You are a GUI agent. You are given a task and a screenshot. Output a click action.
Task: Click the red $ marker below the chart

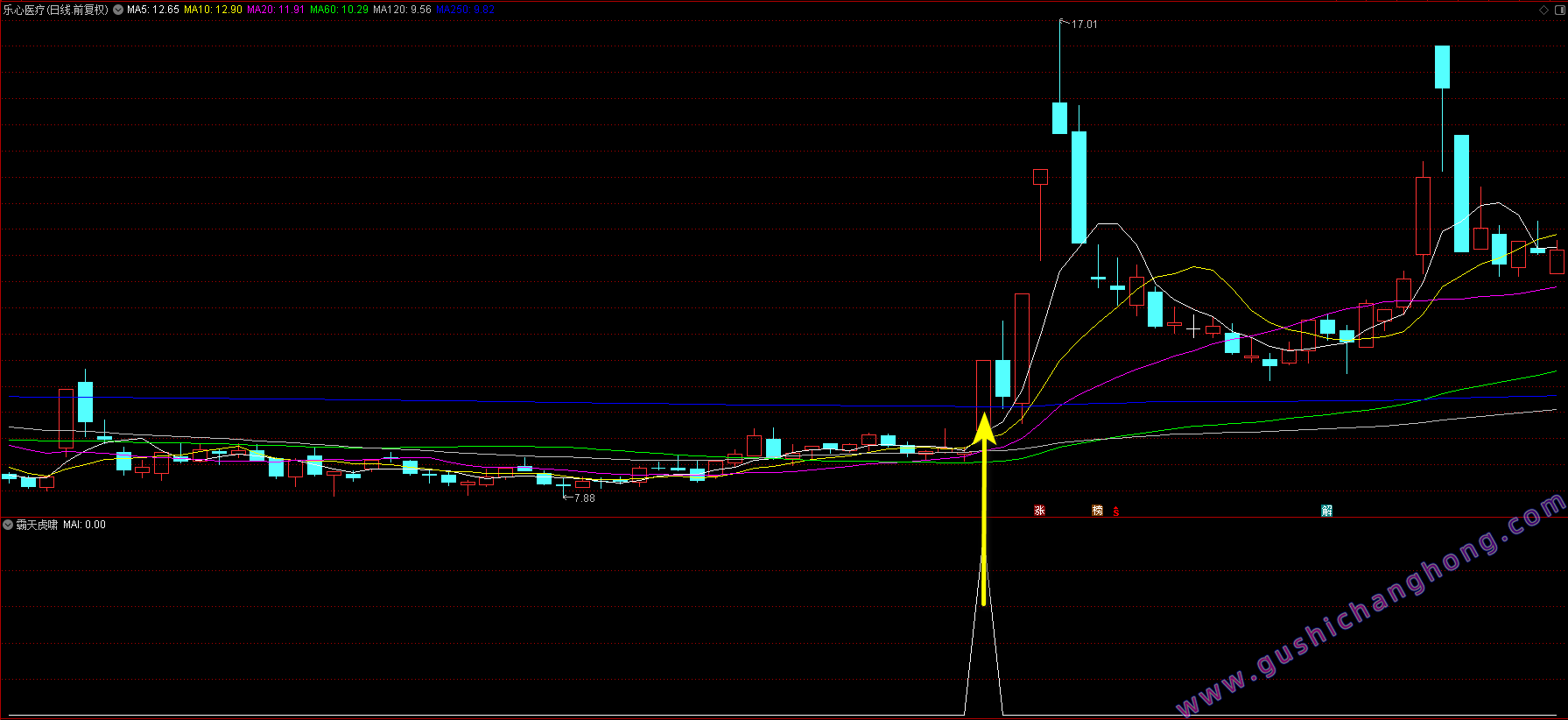click(1116, 512)
